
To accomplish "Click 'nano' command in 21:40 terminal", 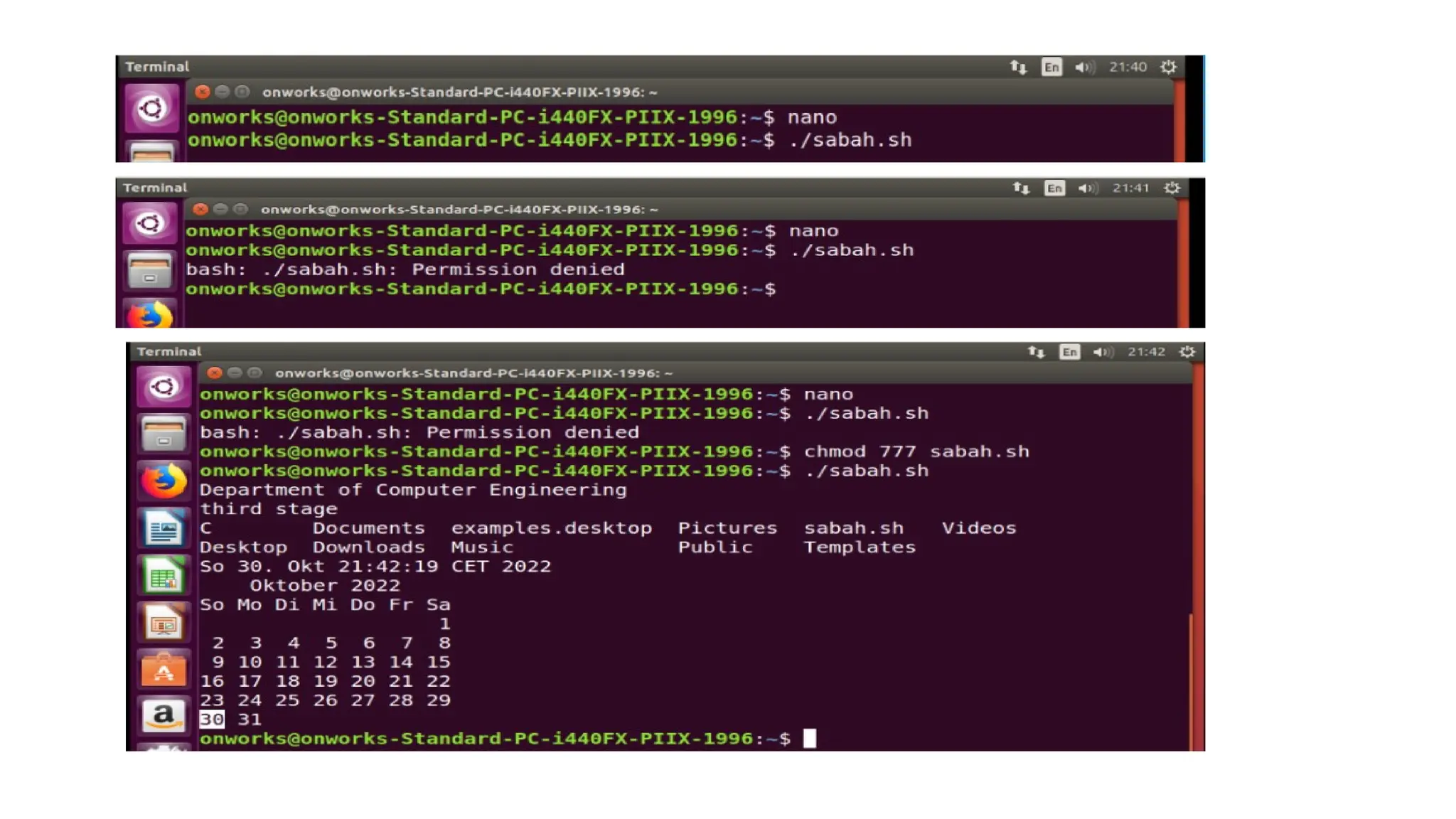I will (813, 117).
